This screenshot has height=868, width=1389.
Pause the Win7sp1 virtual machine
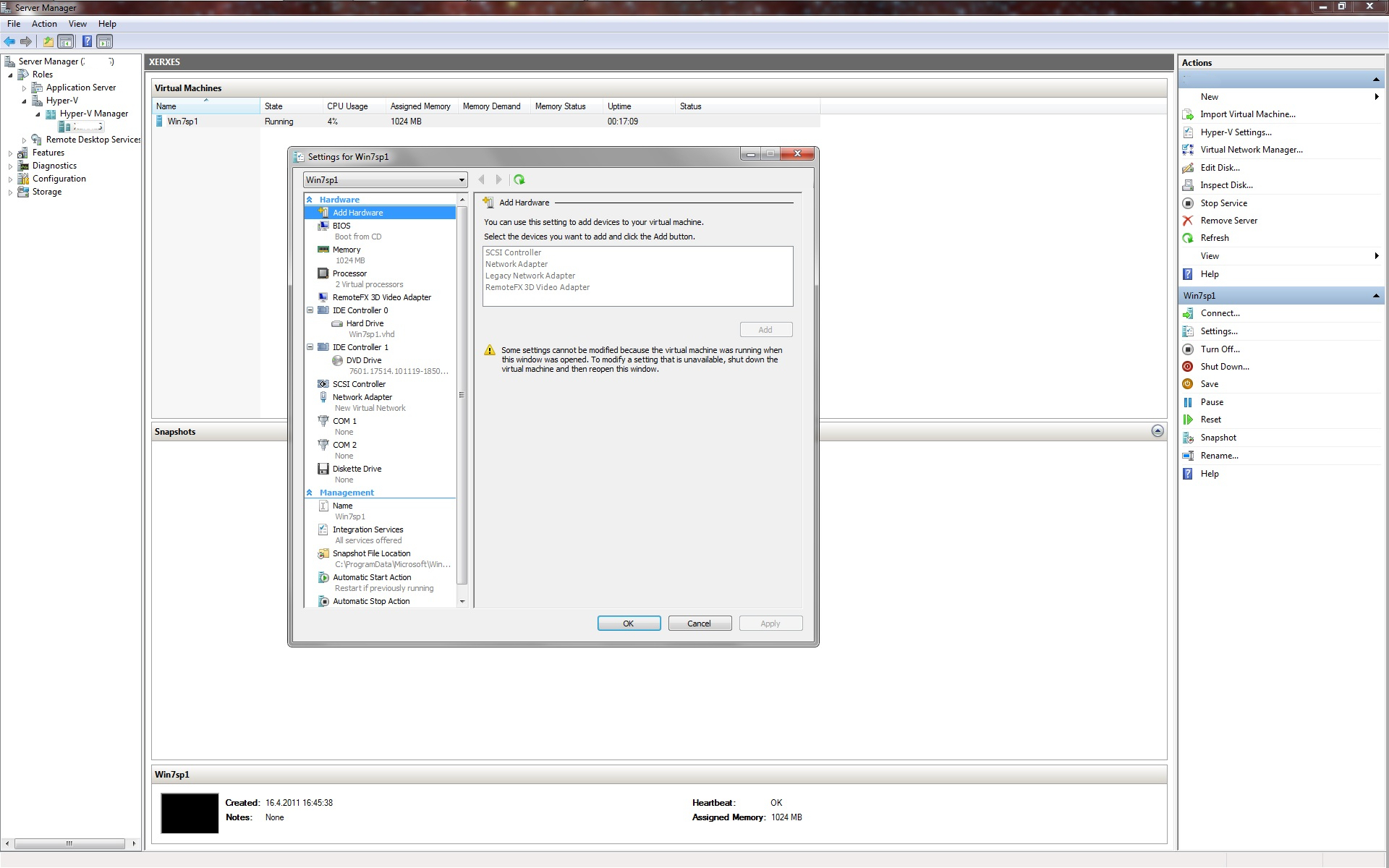1212,402
